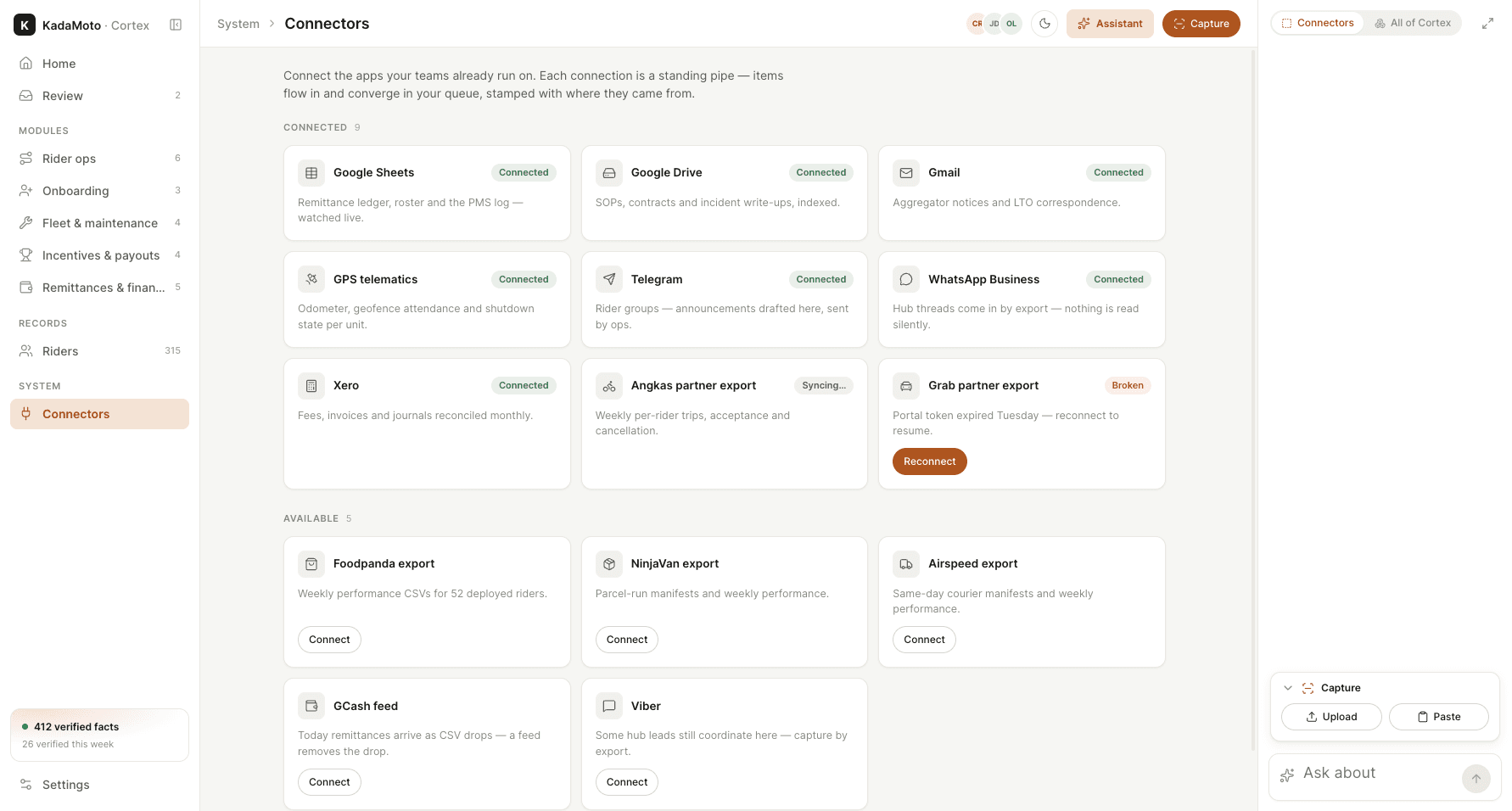
Task: Expand the assistant panel fullscreen
Action: tap(1487, 24)
